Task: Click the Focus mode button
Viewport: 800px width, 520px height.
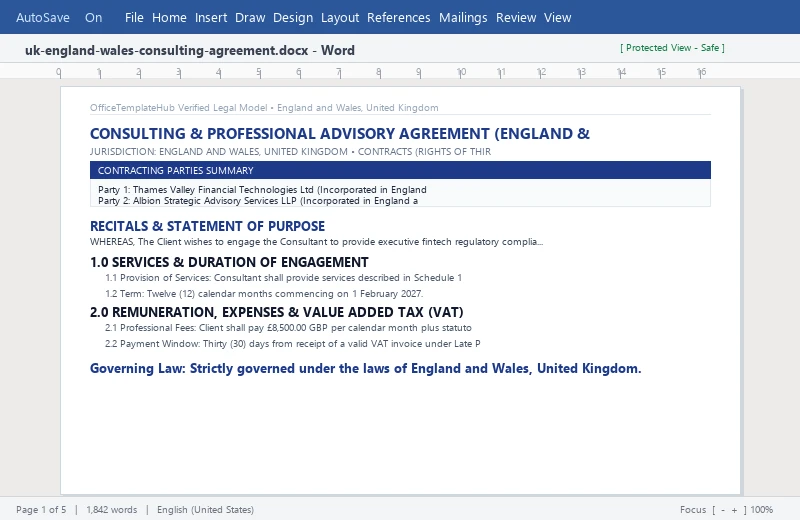Action: 693,509
